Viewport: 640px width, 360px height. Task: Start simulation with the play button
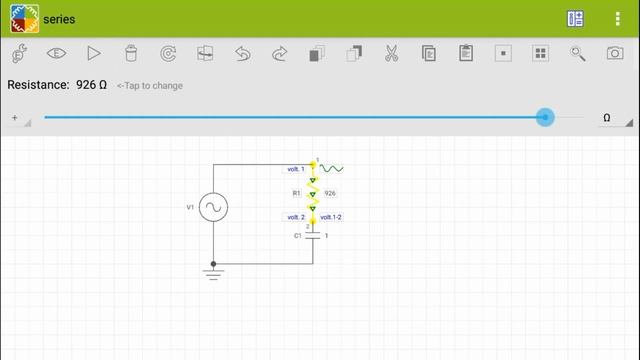pyautogui.click(x=94, y=53)
